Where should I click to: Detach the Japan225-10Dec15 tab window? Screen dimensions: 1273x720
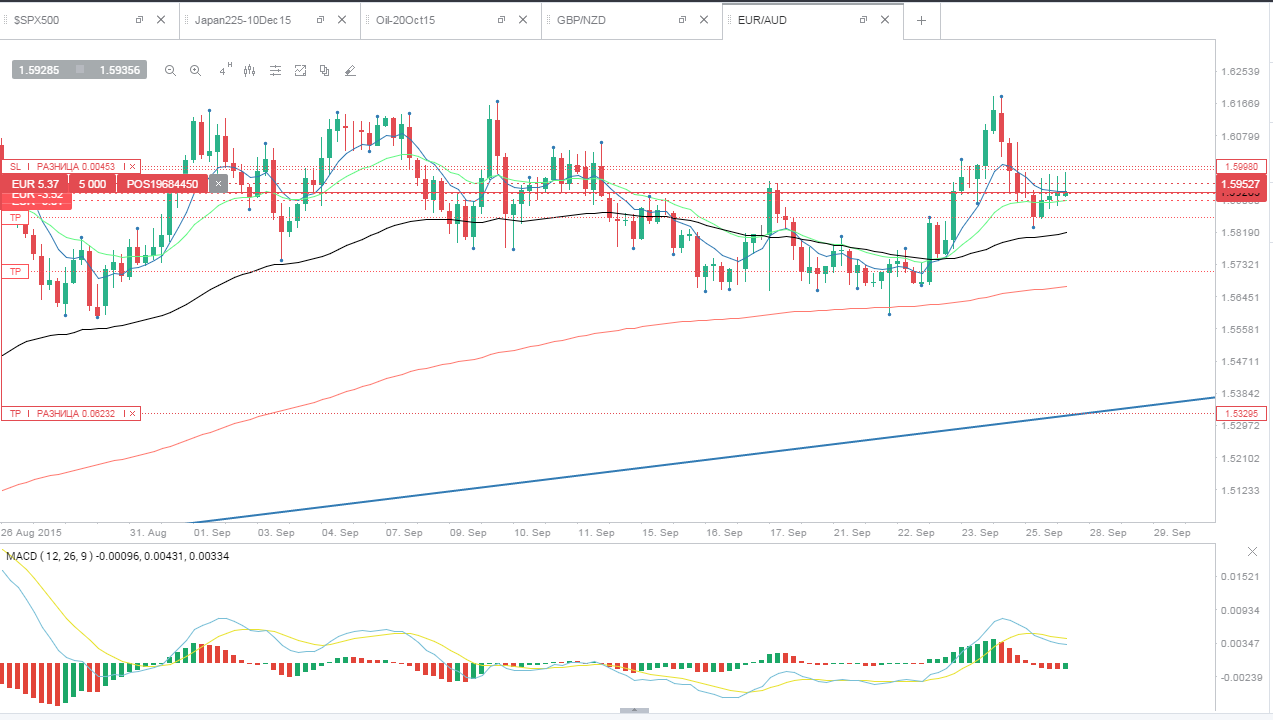(319, 20)
